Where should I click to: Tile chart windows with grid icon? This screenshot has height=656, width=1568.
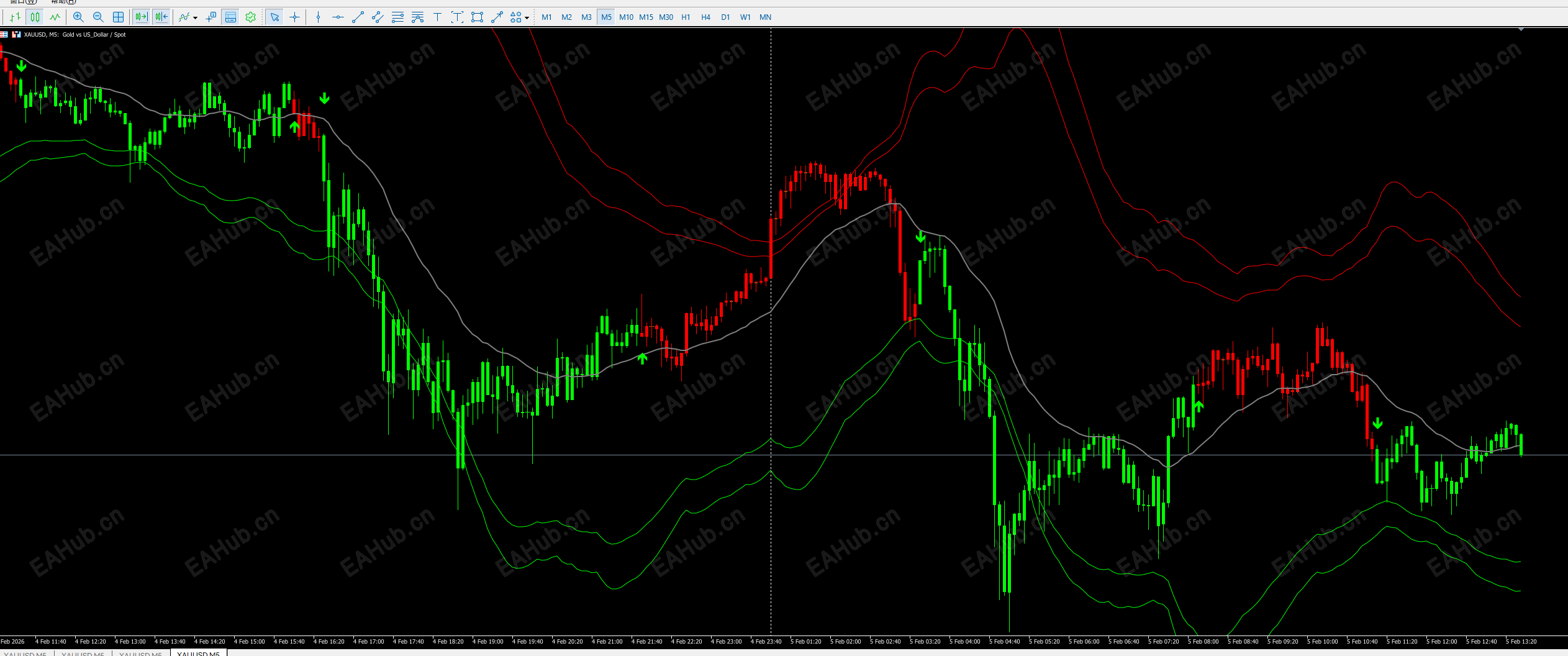(118, 17)
